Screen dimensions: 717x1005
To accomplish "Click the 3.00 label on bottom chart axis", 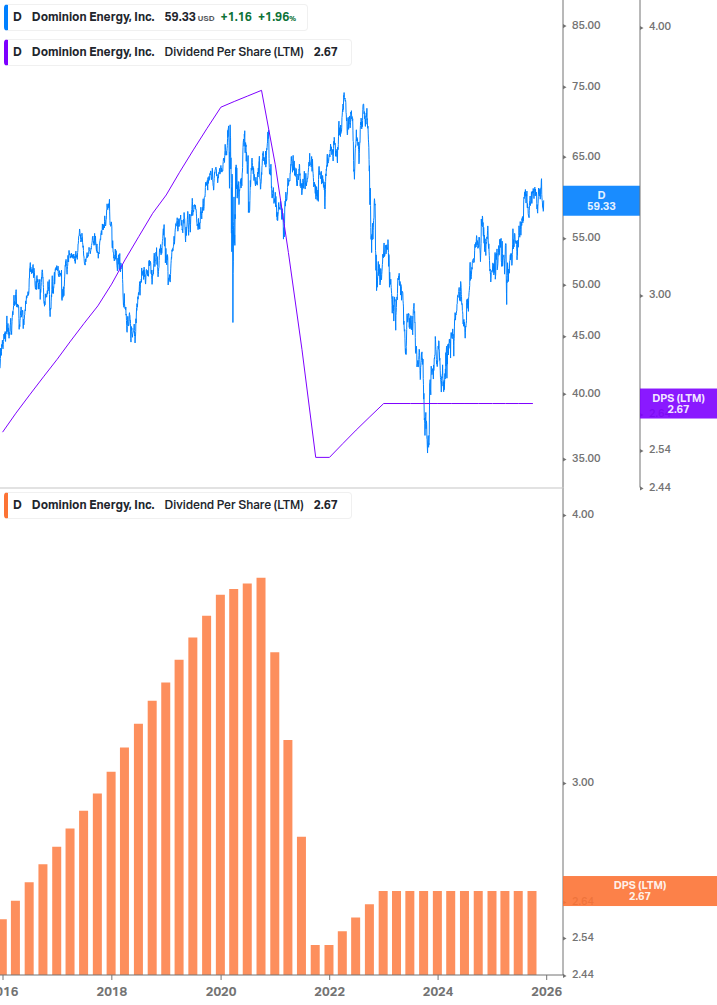I will (x=582, y=782).
